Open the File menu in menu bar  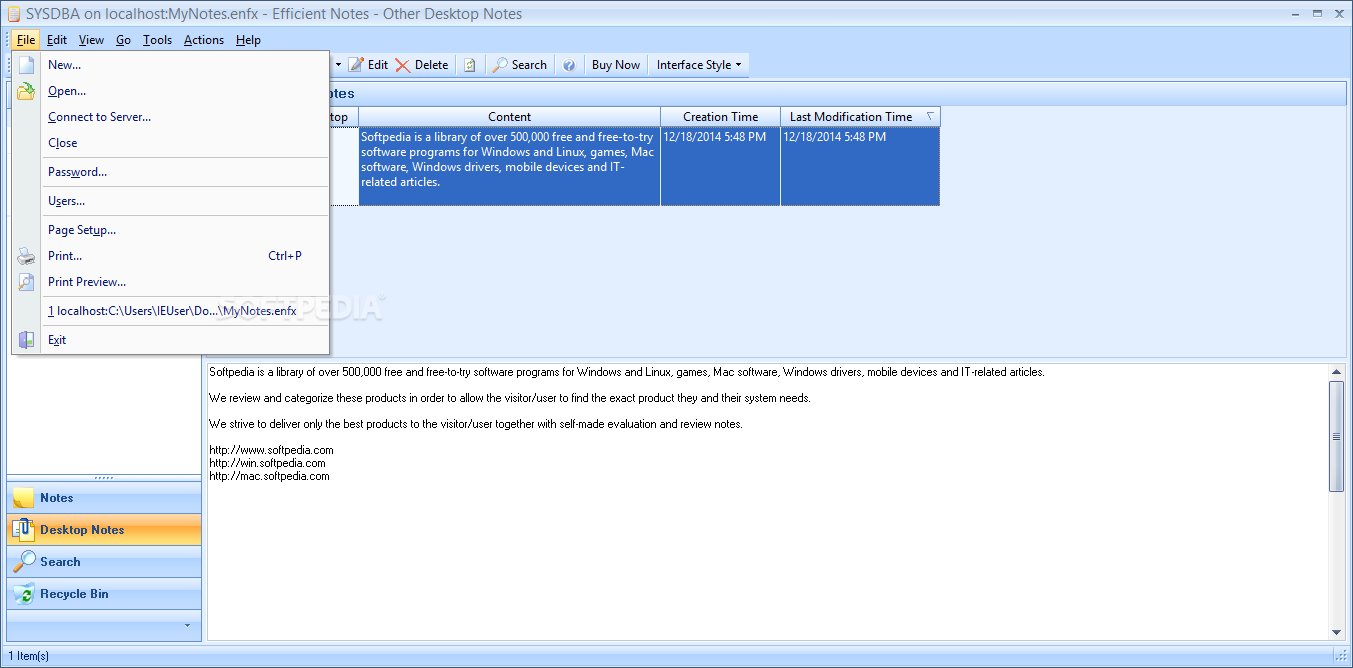coord(26,40)
